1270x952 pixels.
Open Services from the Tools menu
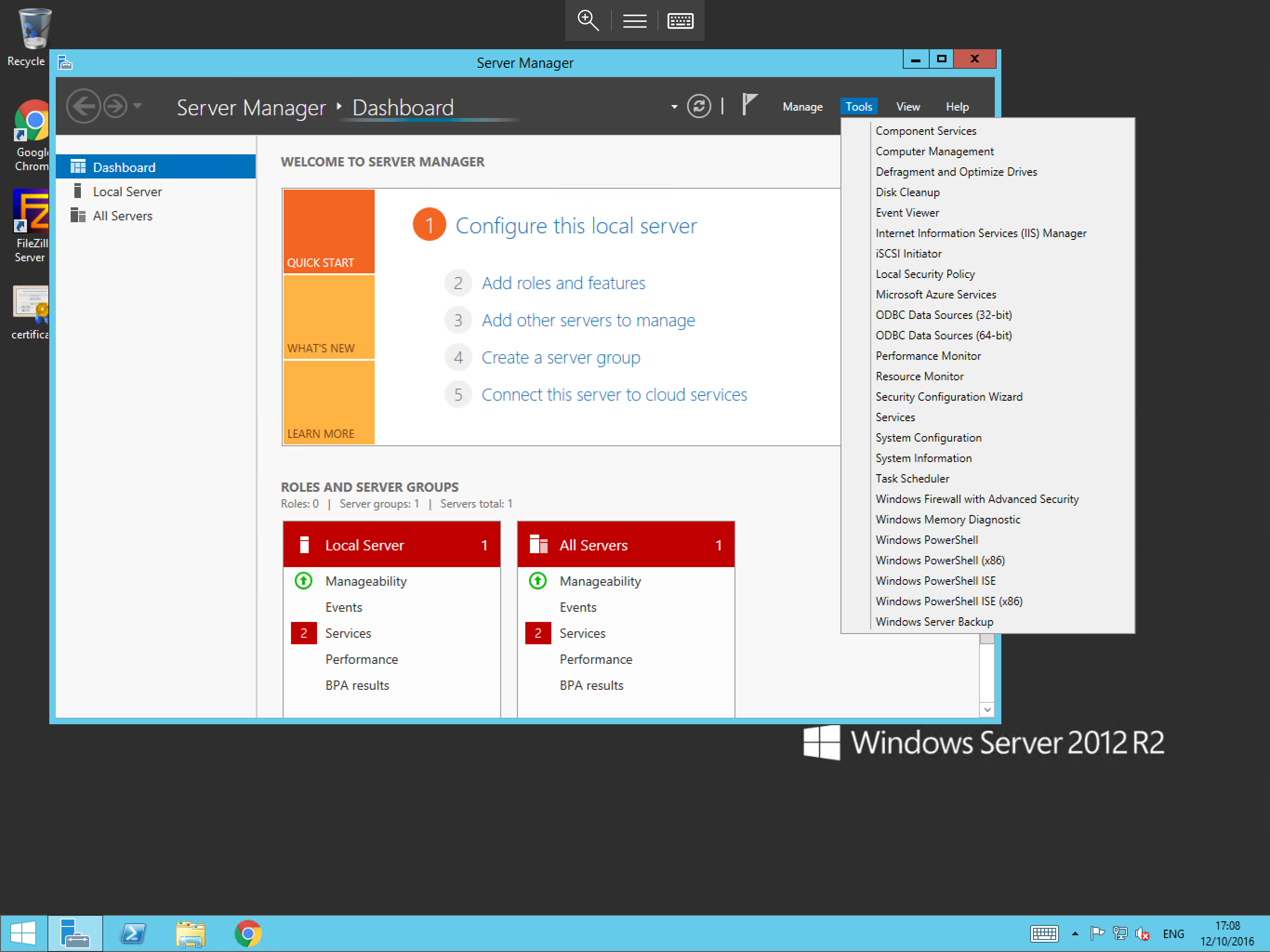pyautogui.click(x=987, y=417)
